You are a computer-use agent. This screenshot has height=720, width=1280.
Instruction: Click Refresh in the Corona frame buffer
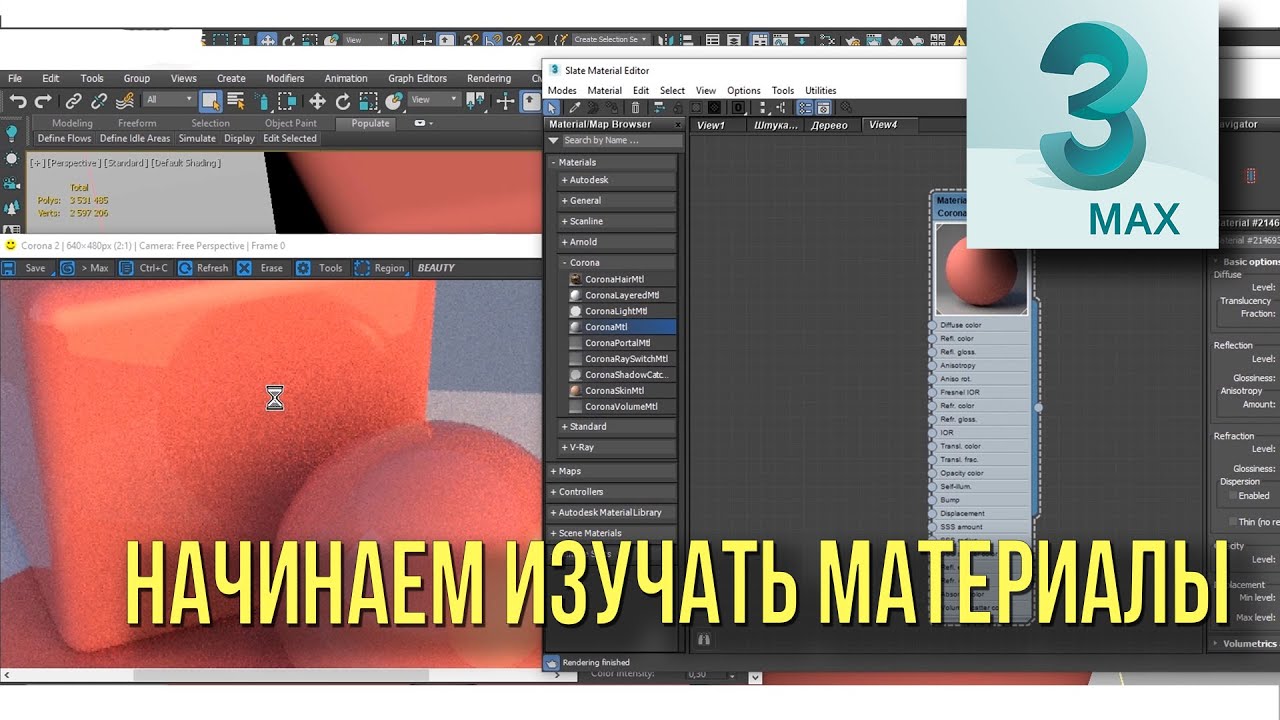point(203,268)
